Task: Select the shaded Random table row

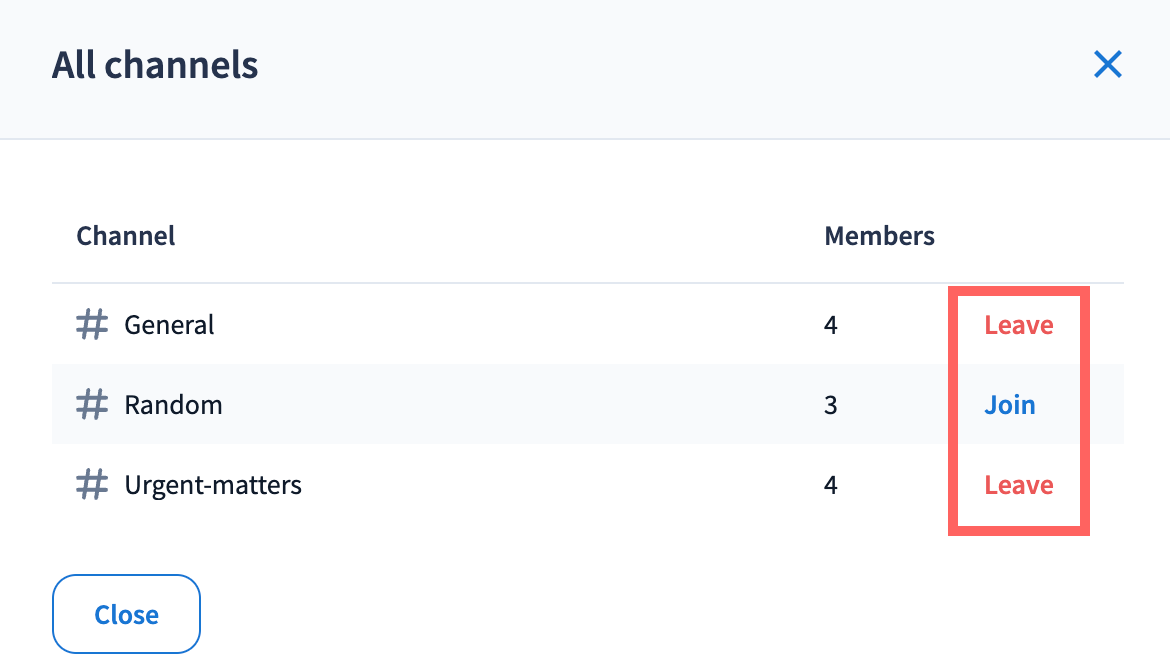Action: point(500,405)
